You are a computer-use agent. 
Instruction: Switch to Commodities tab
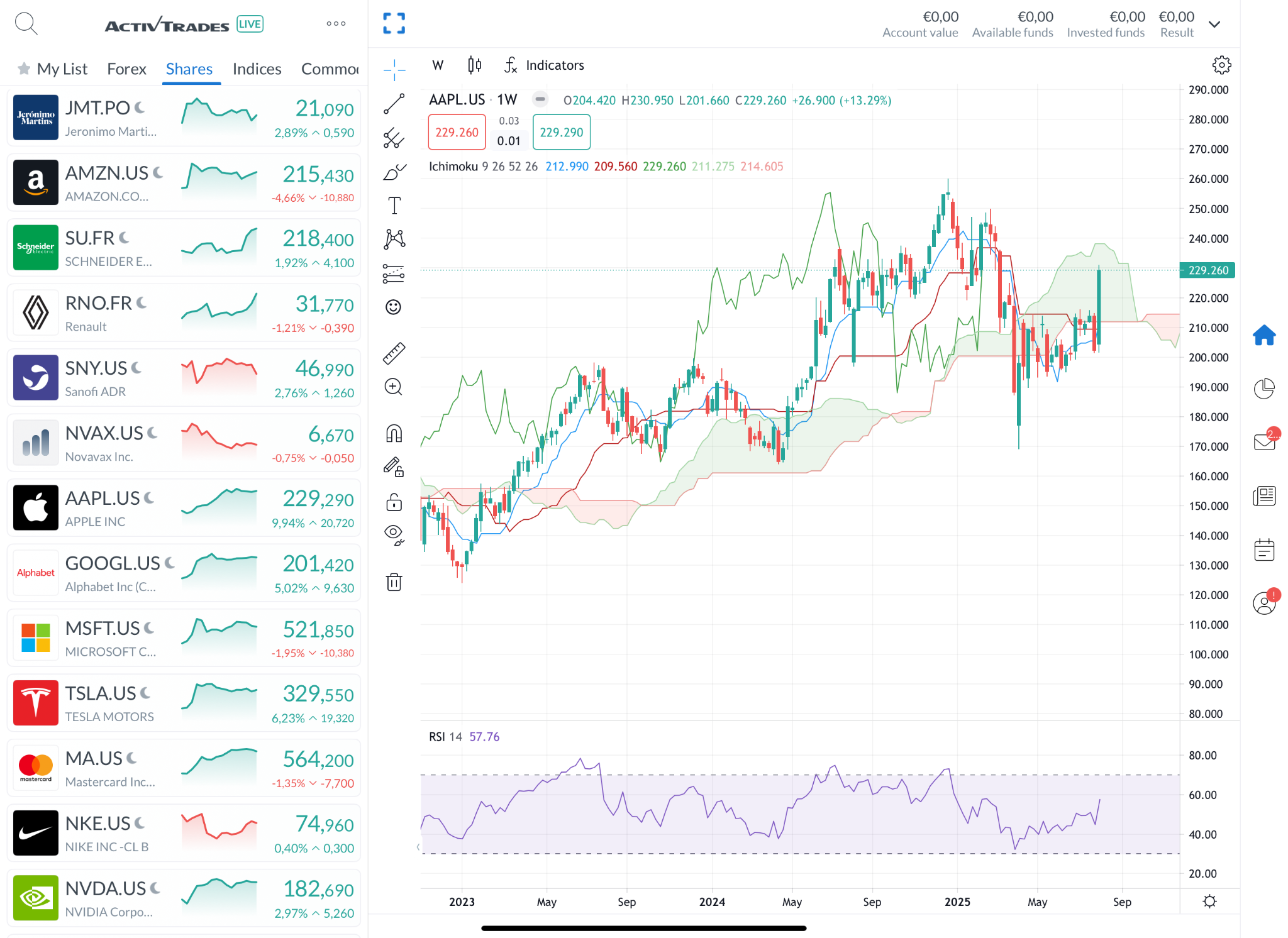[330, 69]
